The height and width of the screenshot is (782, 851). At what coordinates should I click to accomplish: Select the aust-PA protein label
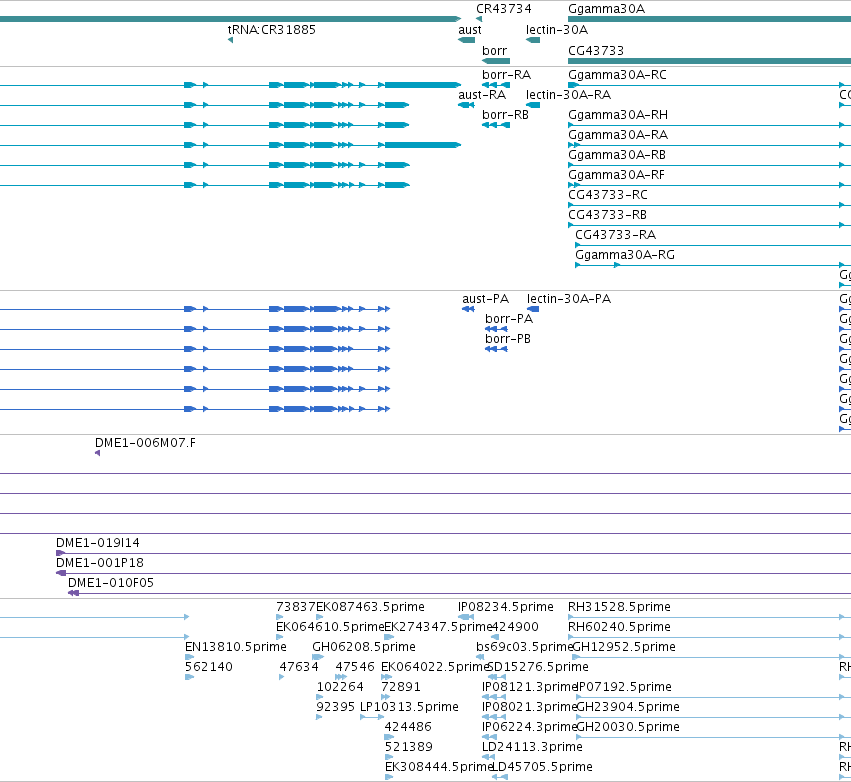tap(485, 298)
